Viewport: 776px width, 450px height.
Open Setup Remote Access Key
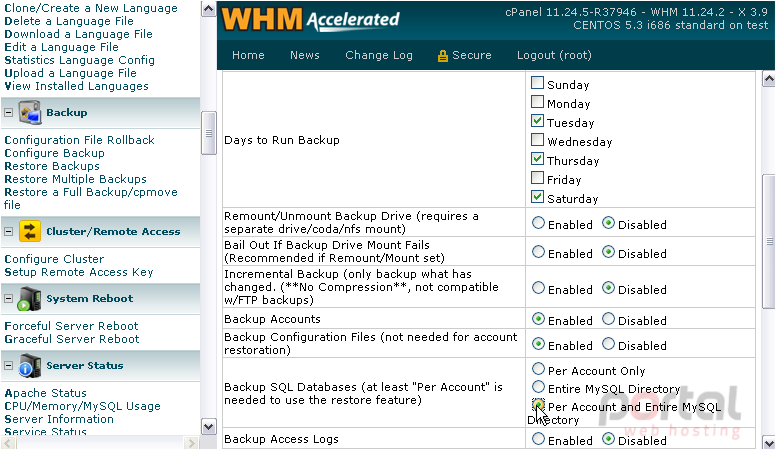tap(79, 272)
